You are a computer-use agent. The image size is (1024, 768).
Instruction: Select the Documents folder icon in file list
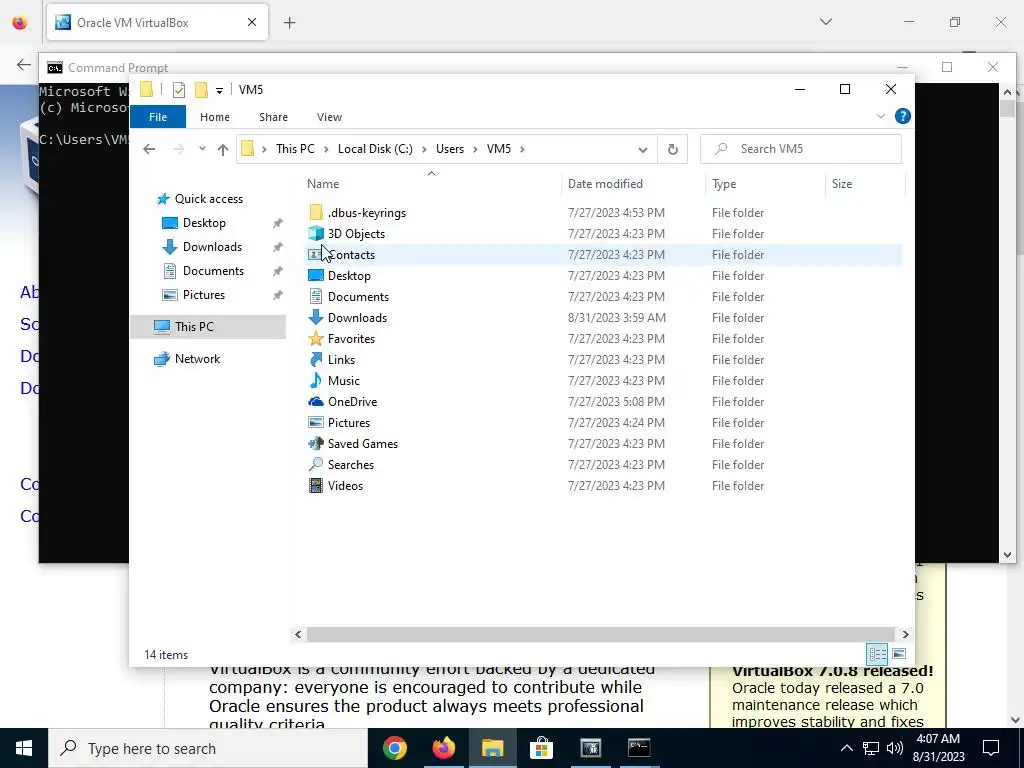[x=316, y=296]
